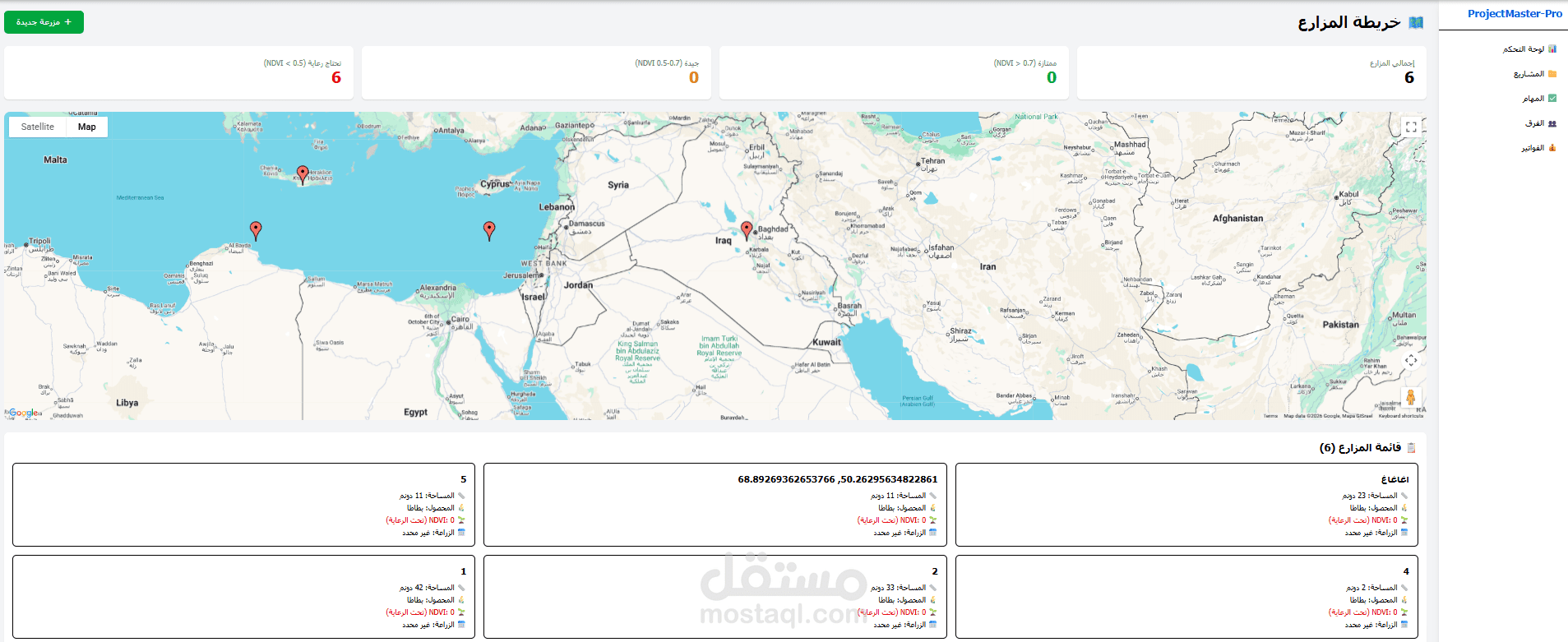
Task: Open the اغاغاع farm card
Action: [x=1186, y=505]
